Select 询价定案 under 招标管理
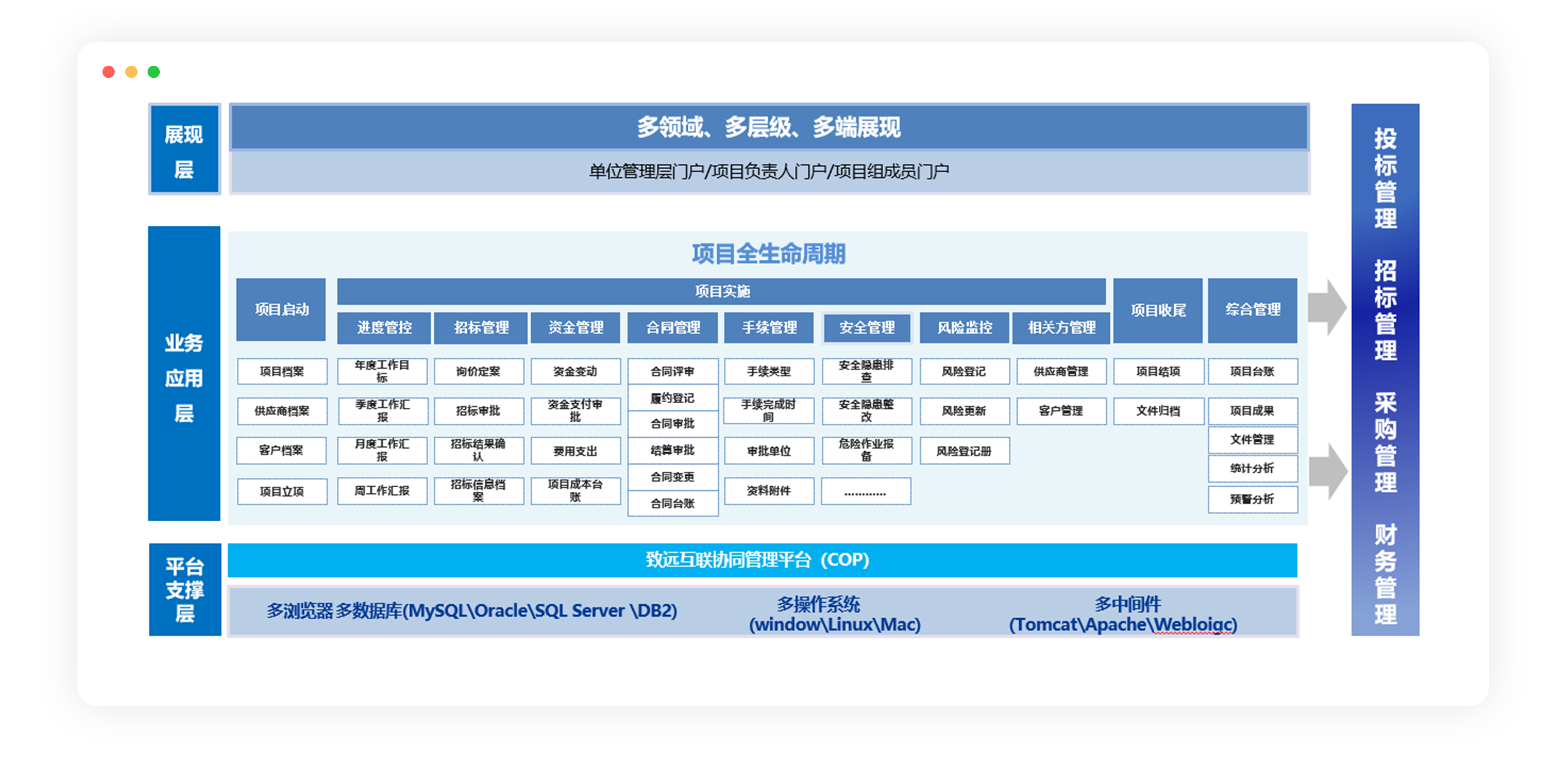 tap(478, 371)
